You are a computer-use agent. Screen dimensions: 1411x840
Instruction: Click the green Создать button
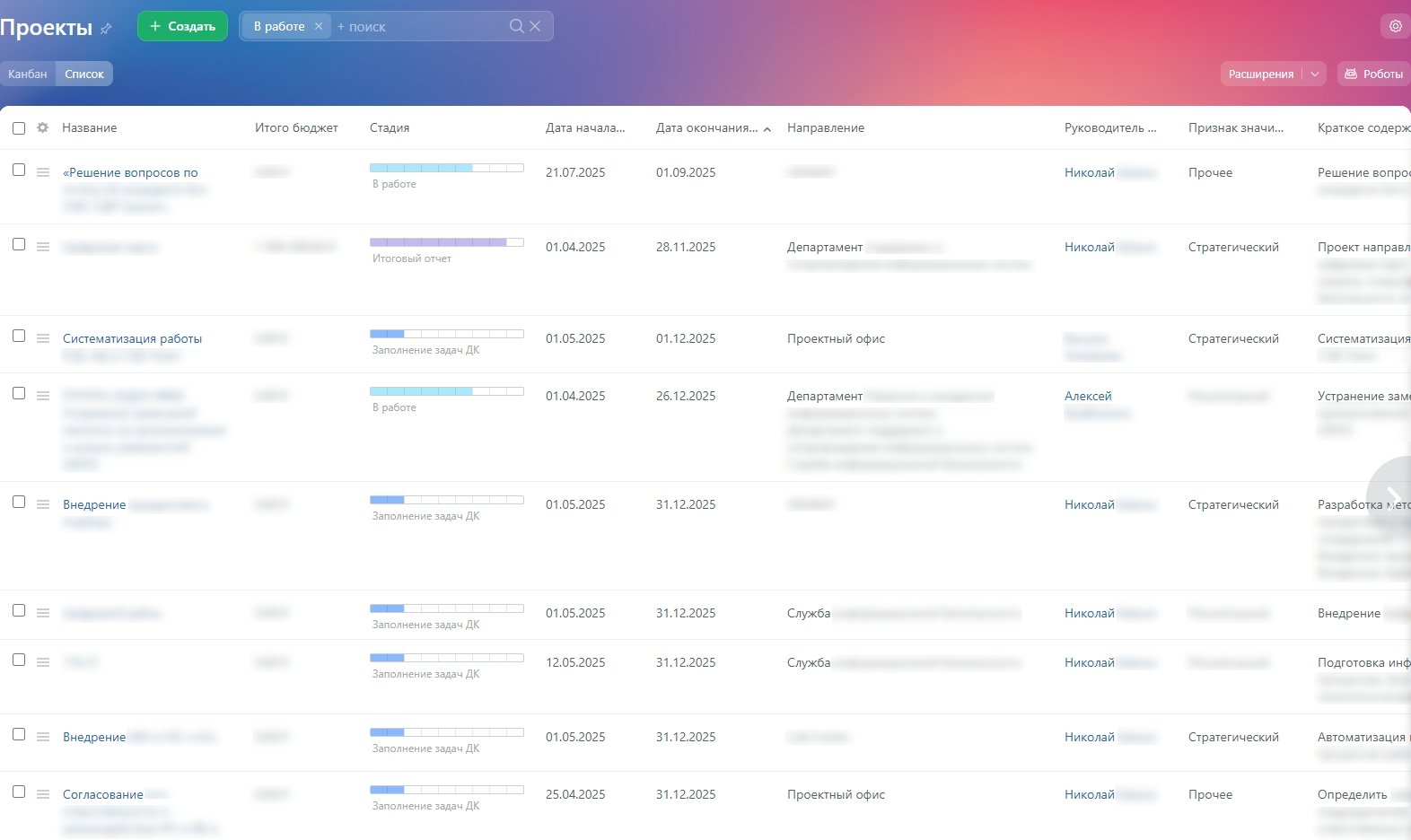182,26
